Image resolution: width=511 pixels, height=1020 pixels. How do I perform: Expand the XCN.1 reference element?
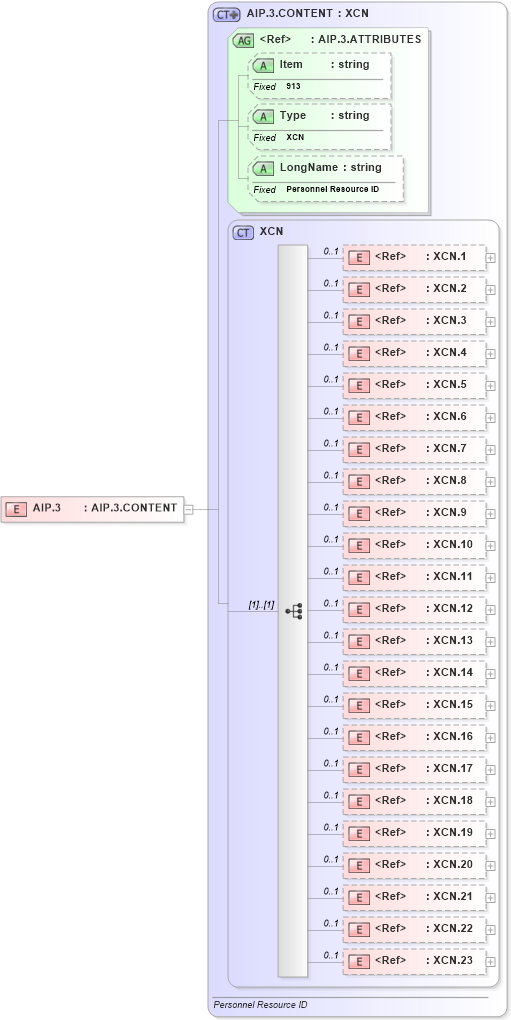click(490, 258)
